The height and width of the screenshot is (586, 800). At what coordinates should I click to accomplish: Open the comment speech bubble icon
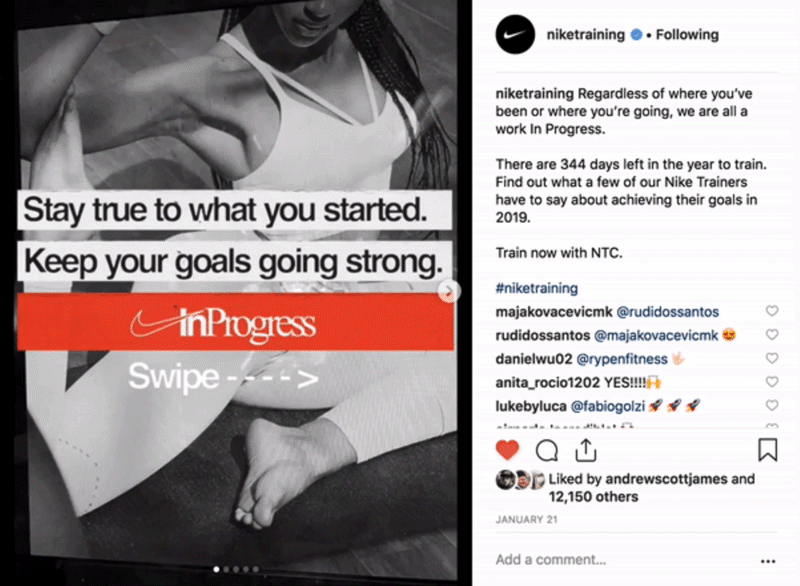[546, 450]
